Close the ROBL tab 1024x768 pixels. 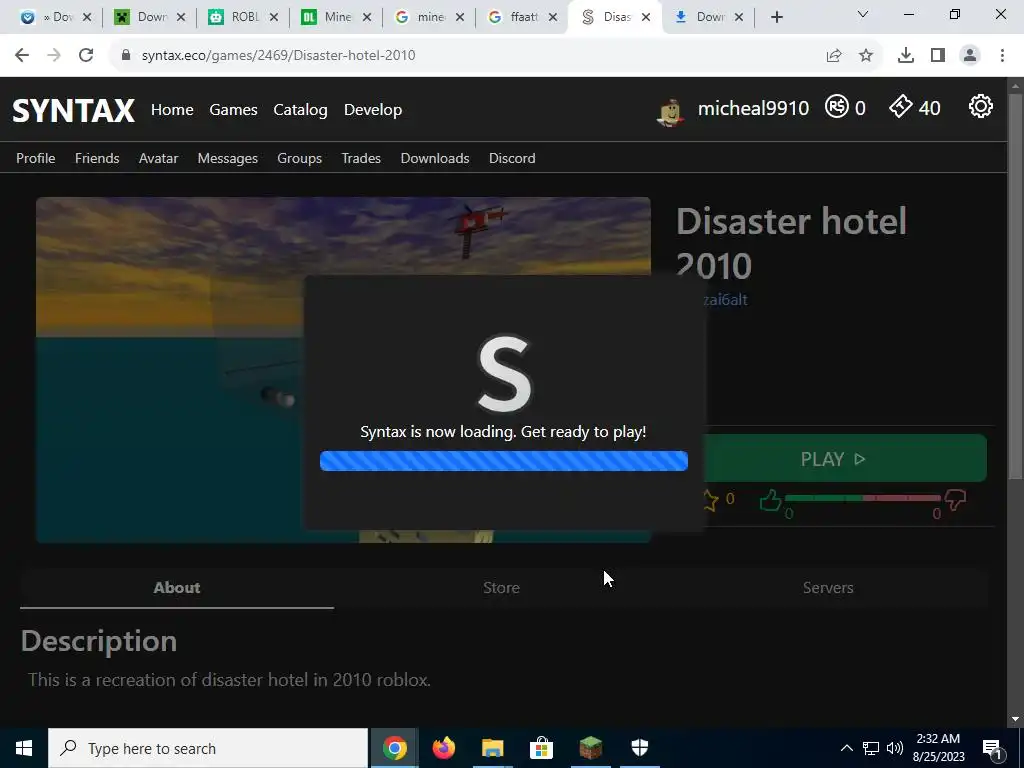coord(274,18)
